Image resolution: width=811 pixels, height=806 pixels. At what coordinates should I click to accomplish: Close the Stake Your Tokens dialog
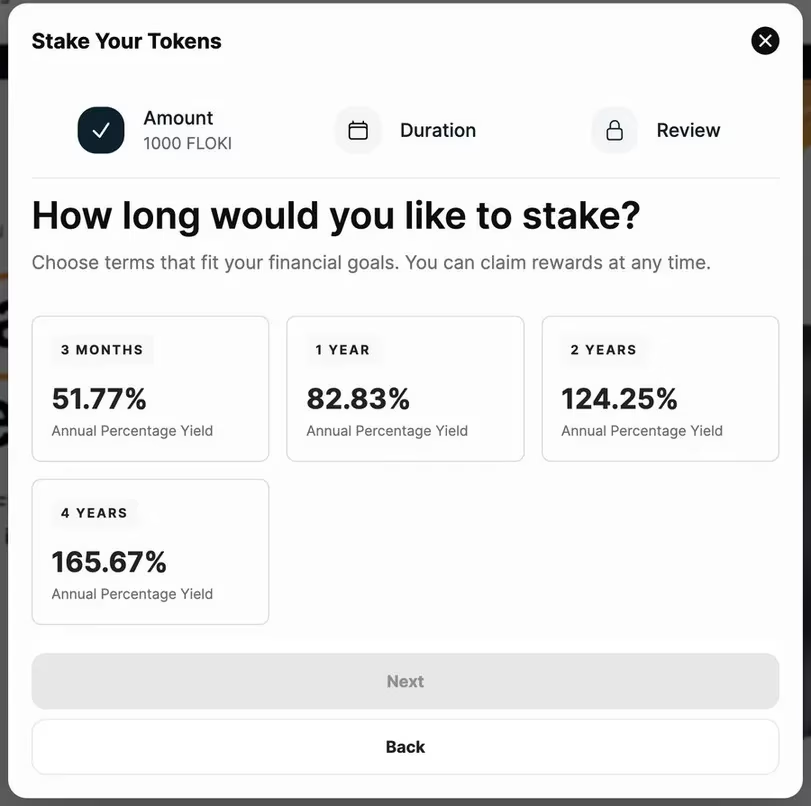[x=765, y=41]
